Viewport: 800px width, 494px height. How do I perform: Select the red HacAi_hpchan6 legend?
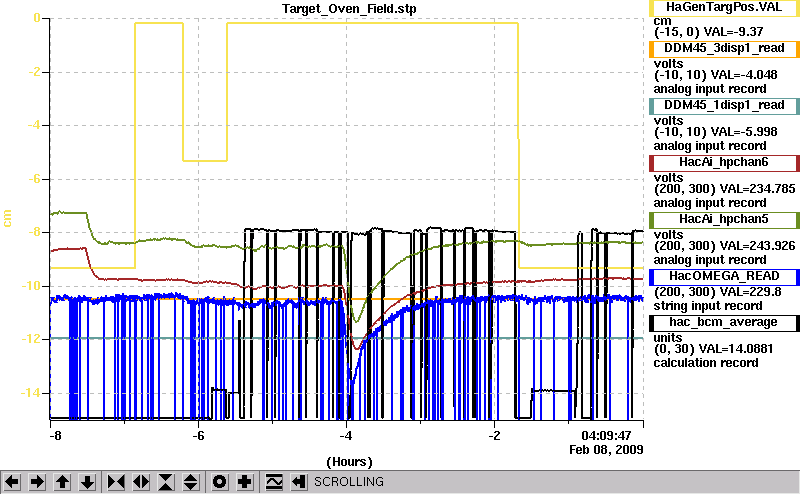[x=724, y=163]
